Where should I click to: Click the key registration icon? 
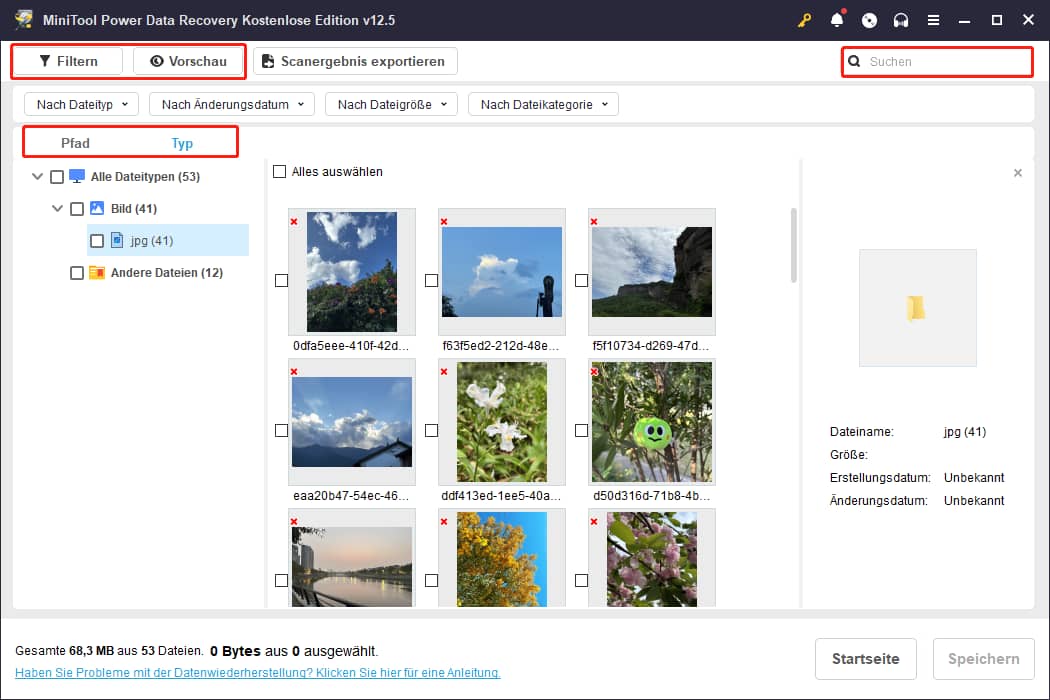(x=804, y=20)
